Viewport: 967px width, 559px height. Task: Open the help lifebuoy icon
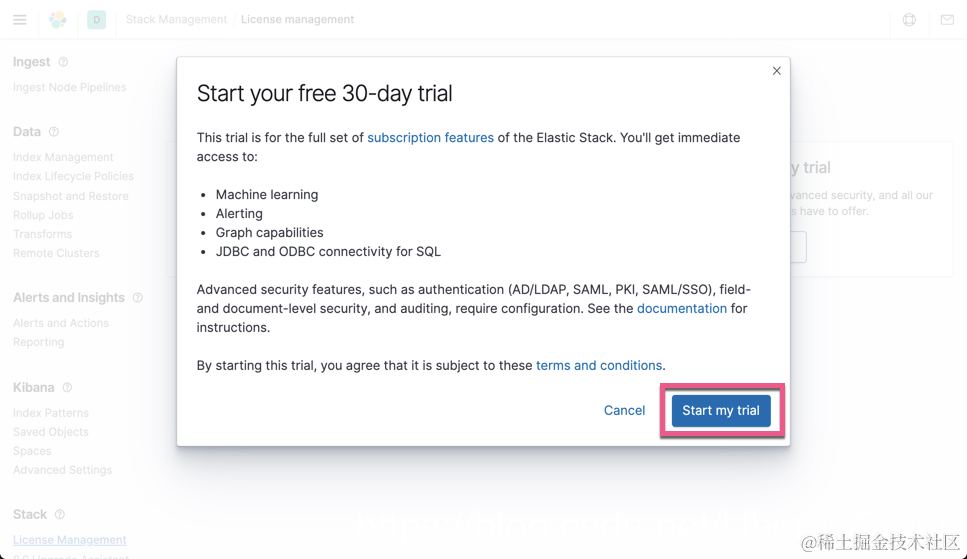point(909,19)
